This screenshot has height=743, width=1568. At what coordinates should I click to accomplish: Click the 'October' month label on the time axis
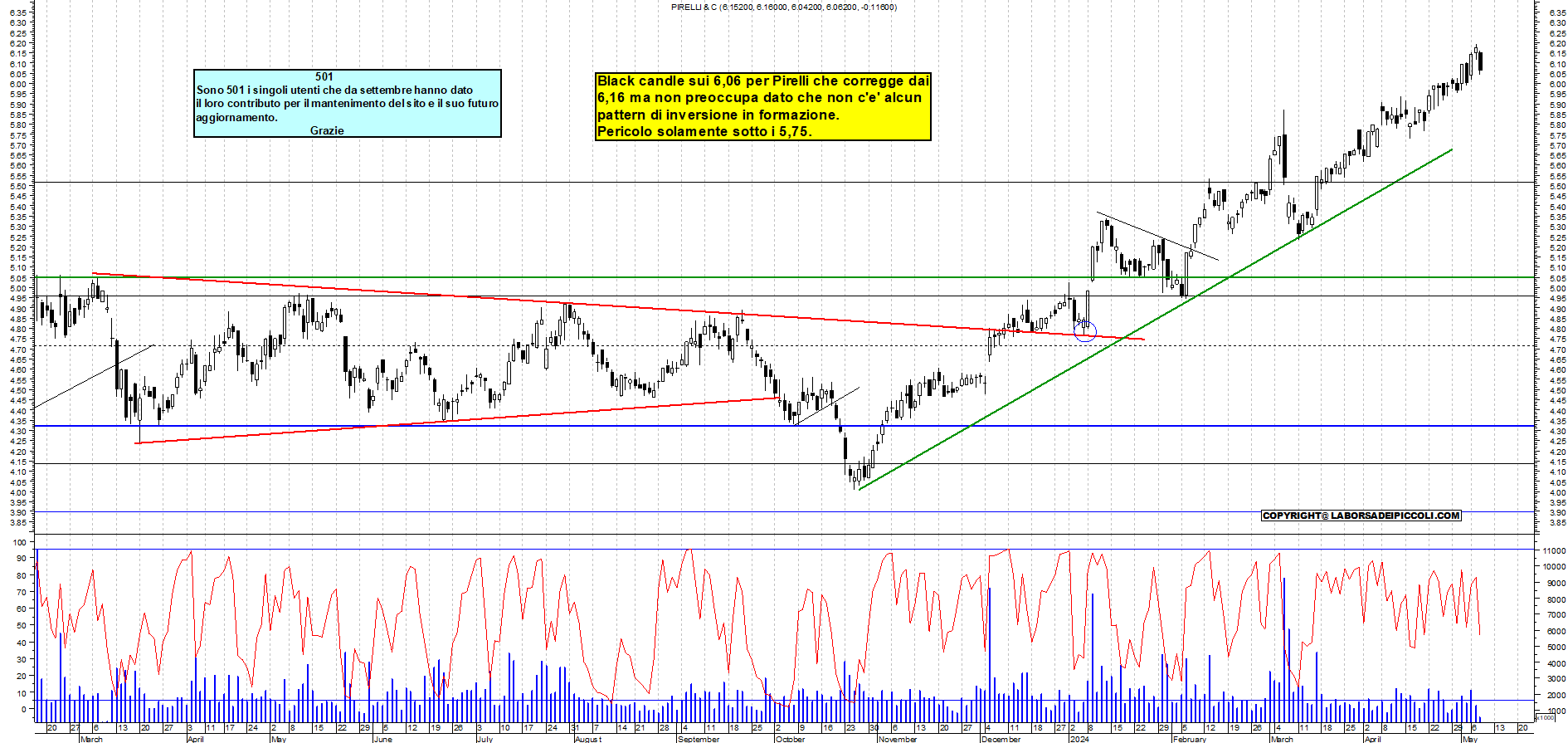790,739
